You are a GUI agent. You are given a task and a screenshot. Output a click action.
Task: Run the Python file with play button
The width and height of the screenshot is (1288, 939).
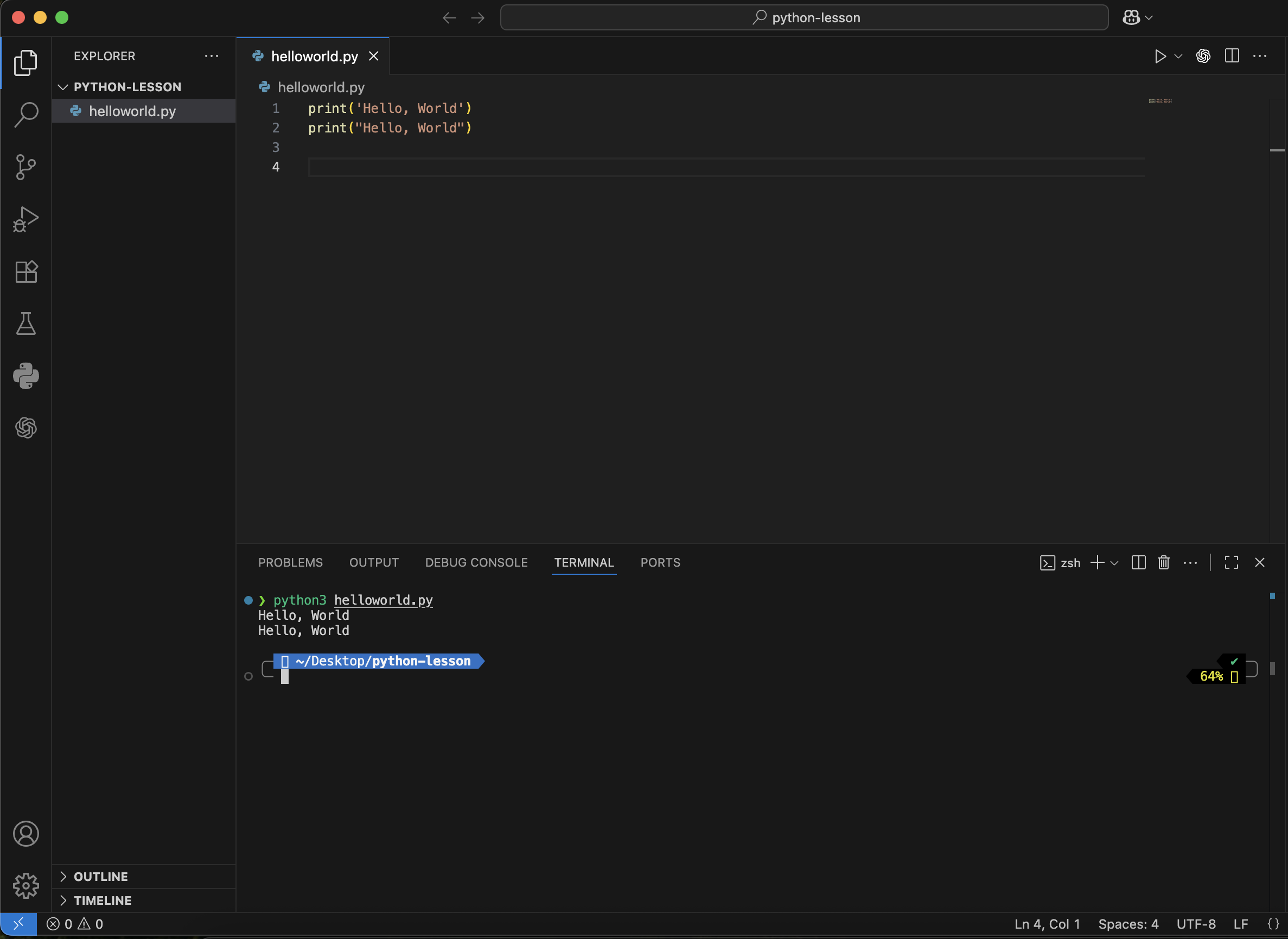pyautogui.click(x=1159, y=56)
